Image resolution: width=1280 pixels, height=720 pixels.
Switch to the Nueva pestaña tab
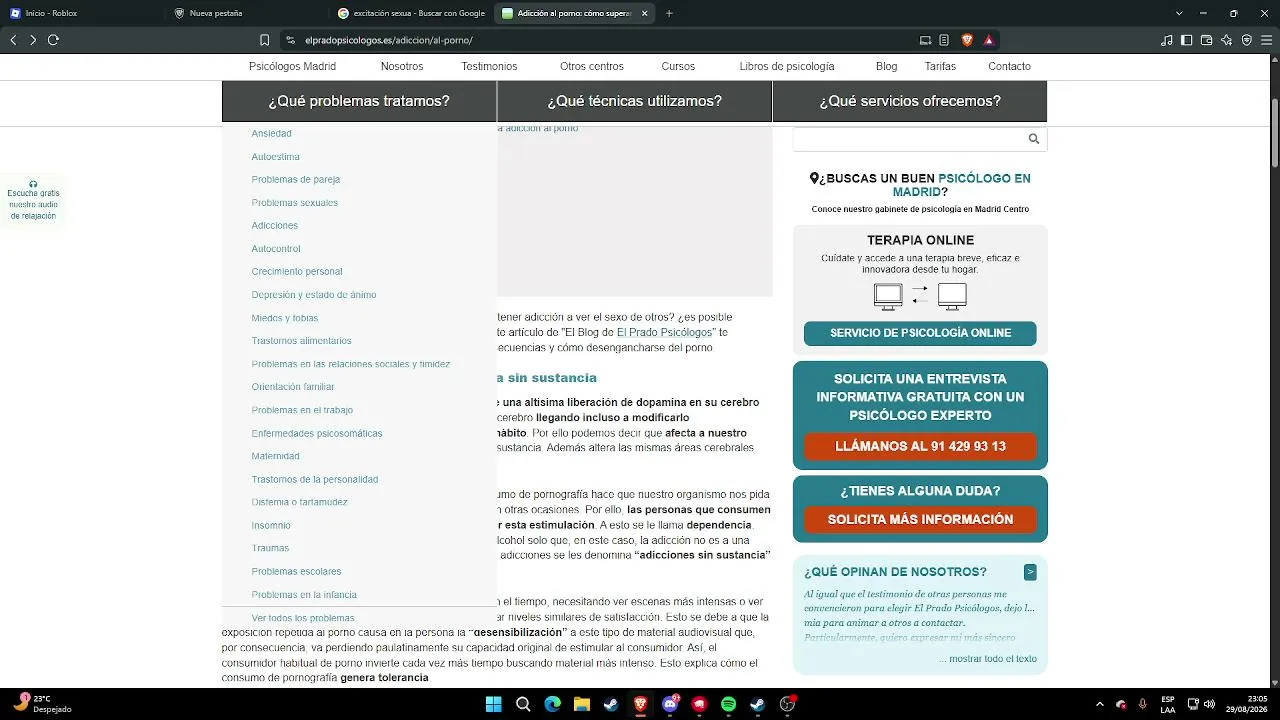pyautogui.click(x=245, y=13)
